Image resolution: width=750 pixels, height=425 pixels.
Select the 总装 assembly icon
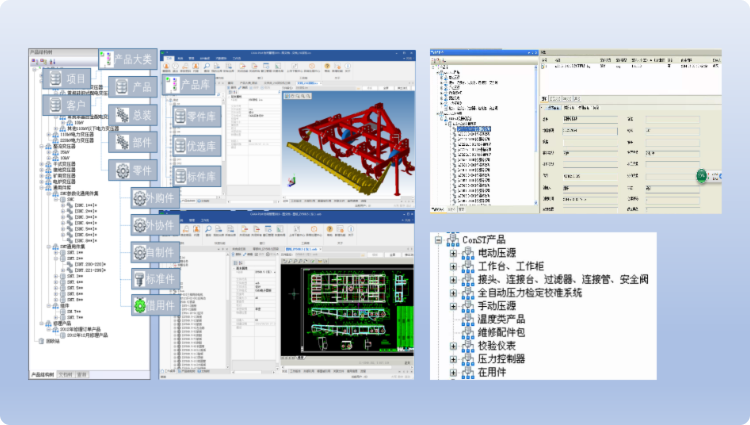pyautogui.click(x=122, y=115)
